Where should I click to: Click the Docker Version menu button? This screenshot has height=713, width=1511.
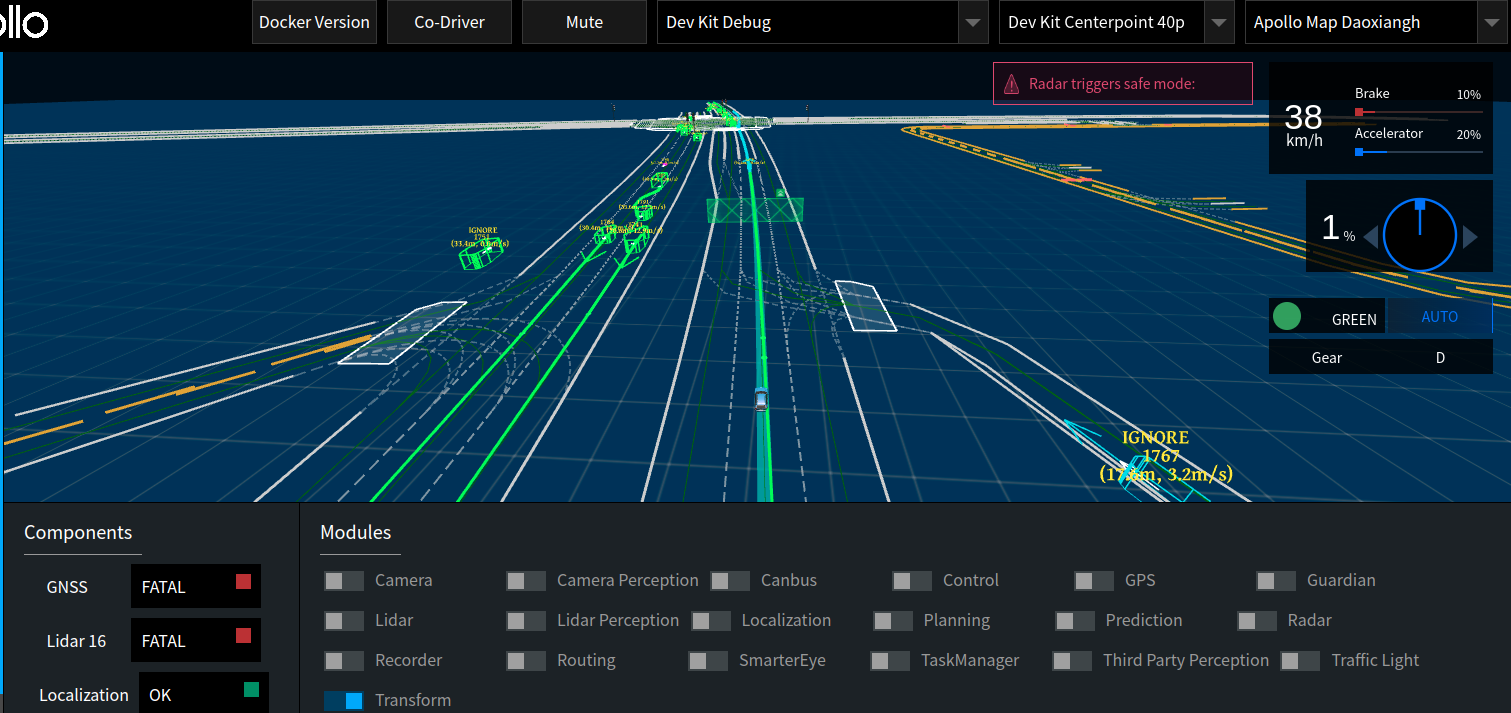(x=314, y=22)
